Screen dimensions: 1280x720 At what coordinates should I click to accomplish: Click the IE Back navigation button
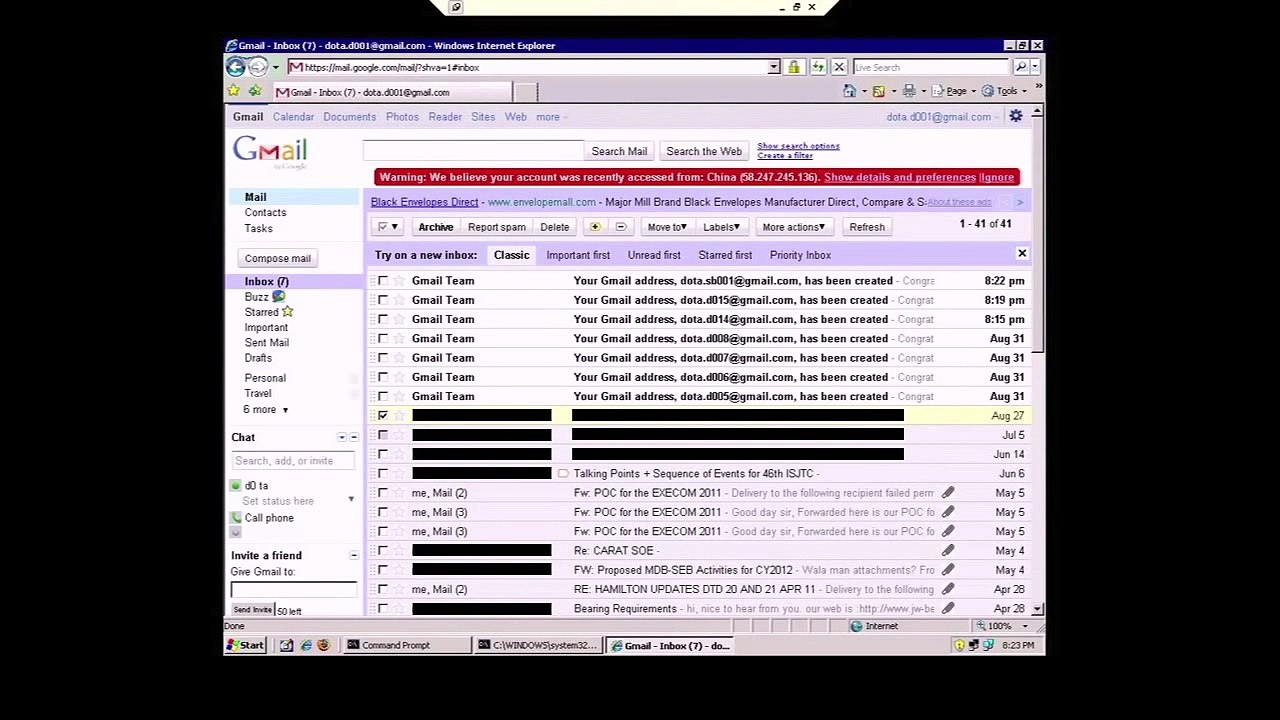pos(235,67)
